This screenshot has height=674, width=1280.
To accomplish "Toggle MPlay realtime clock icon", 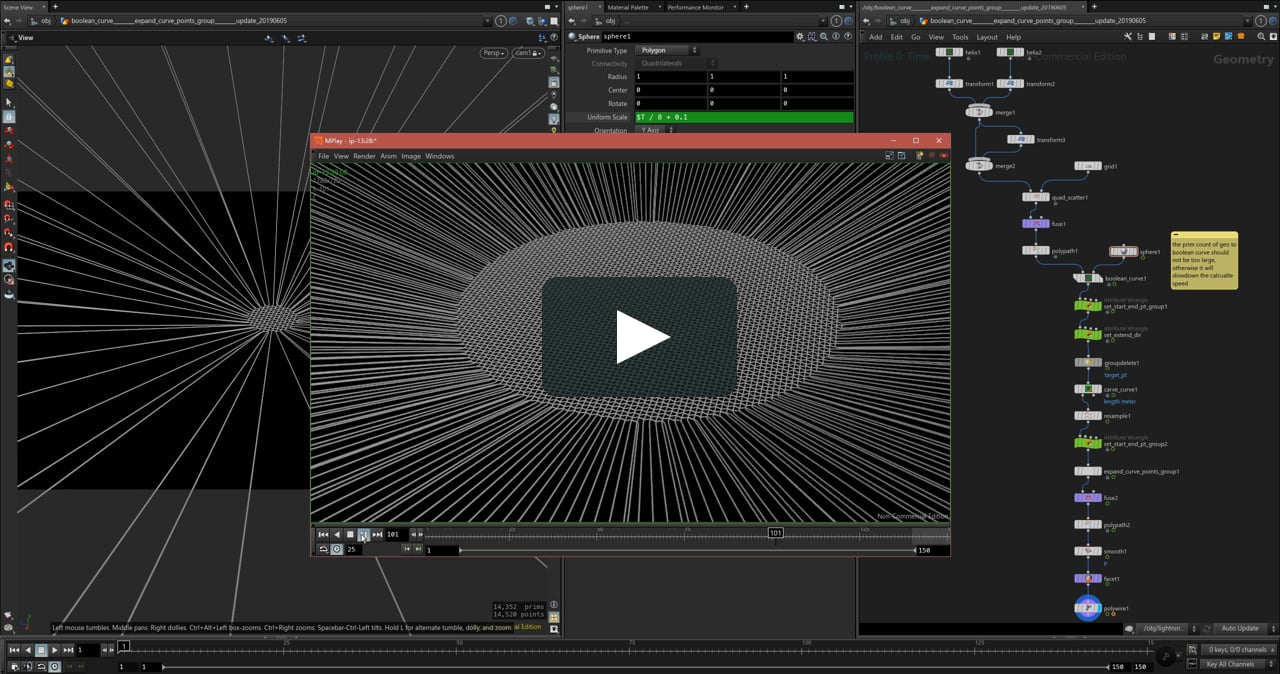I will tap(337, 549).
